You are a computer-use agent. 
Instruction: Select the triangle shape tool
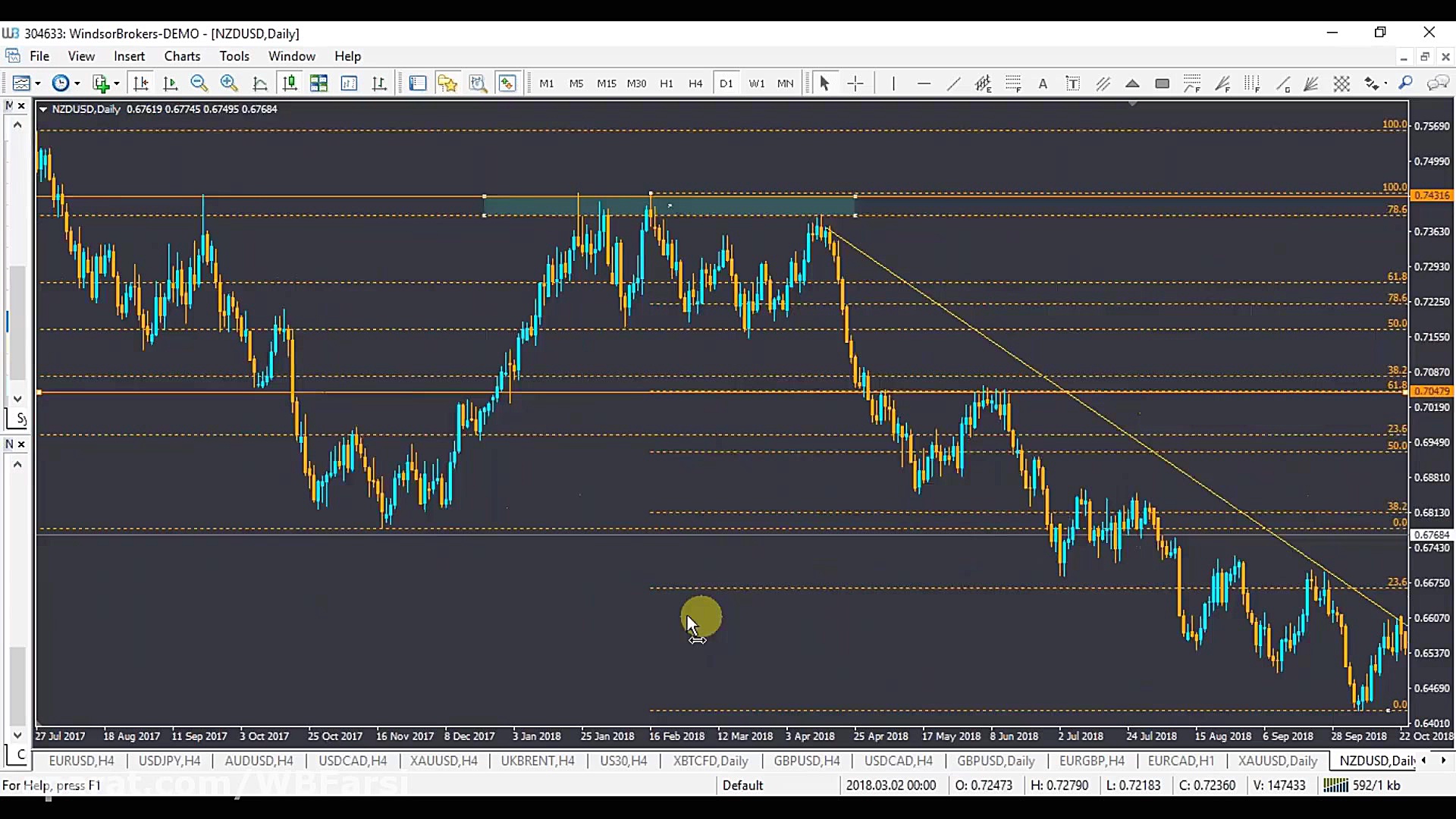coord(1132,83)
